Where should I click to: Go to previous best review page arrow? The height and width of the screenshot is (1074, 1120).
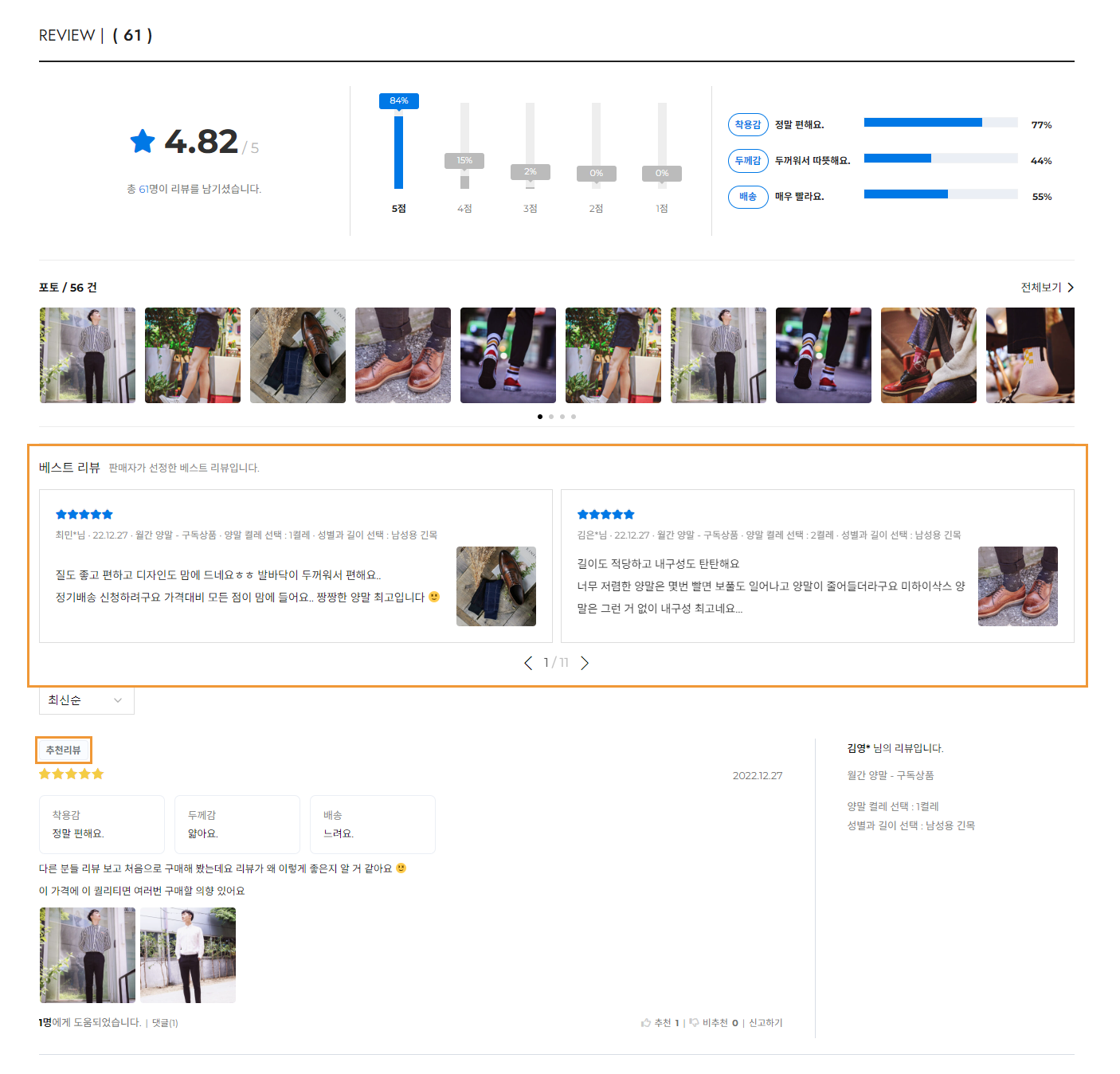pyautogui.click(x=528, y=663)
